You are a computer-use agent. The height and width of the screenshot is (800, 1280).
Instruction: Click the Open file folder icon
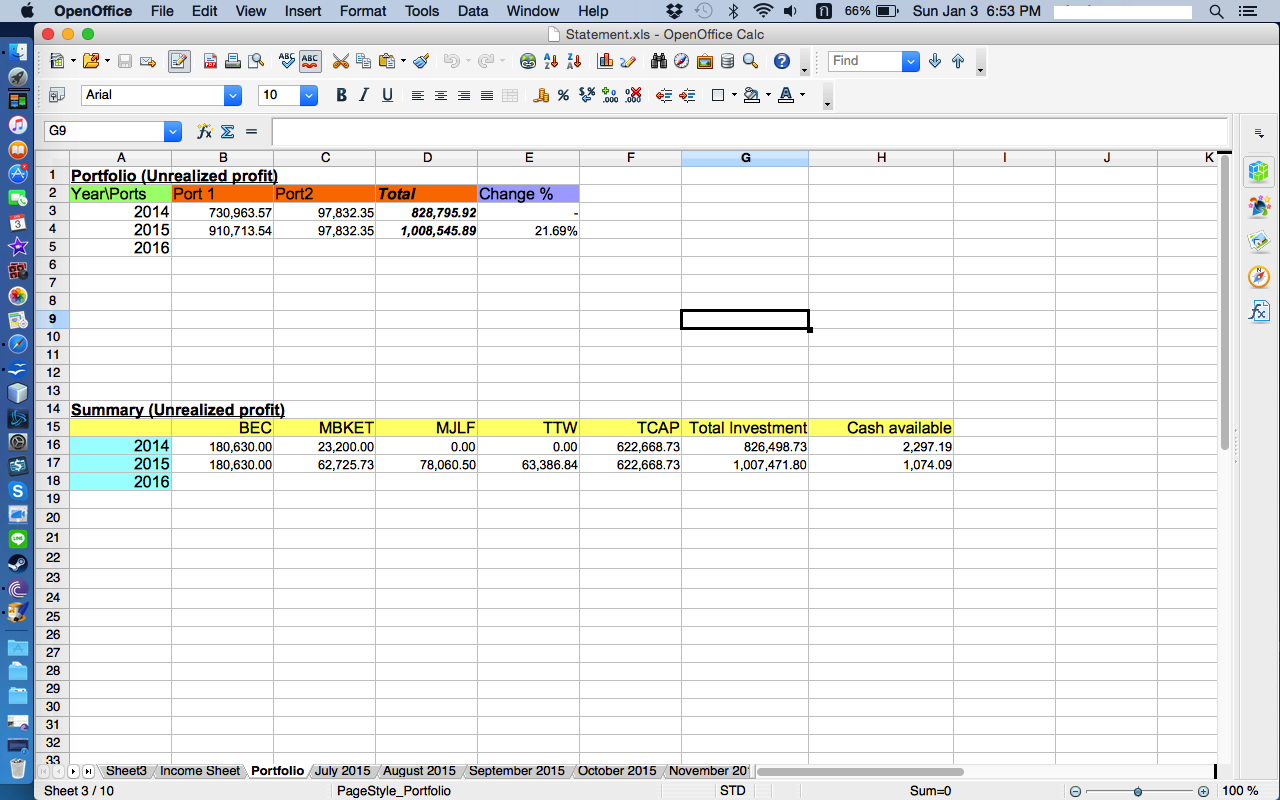89,61
